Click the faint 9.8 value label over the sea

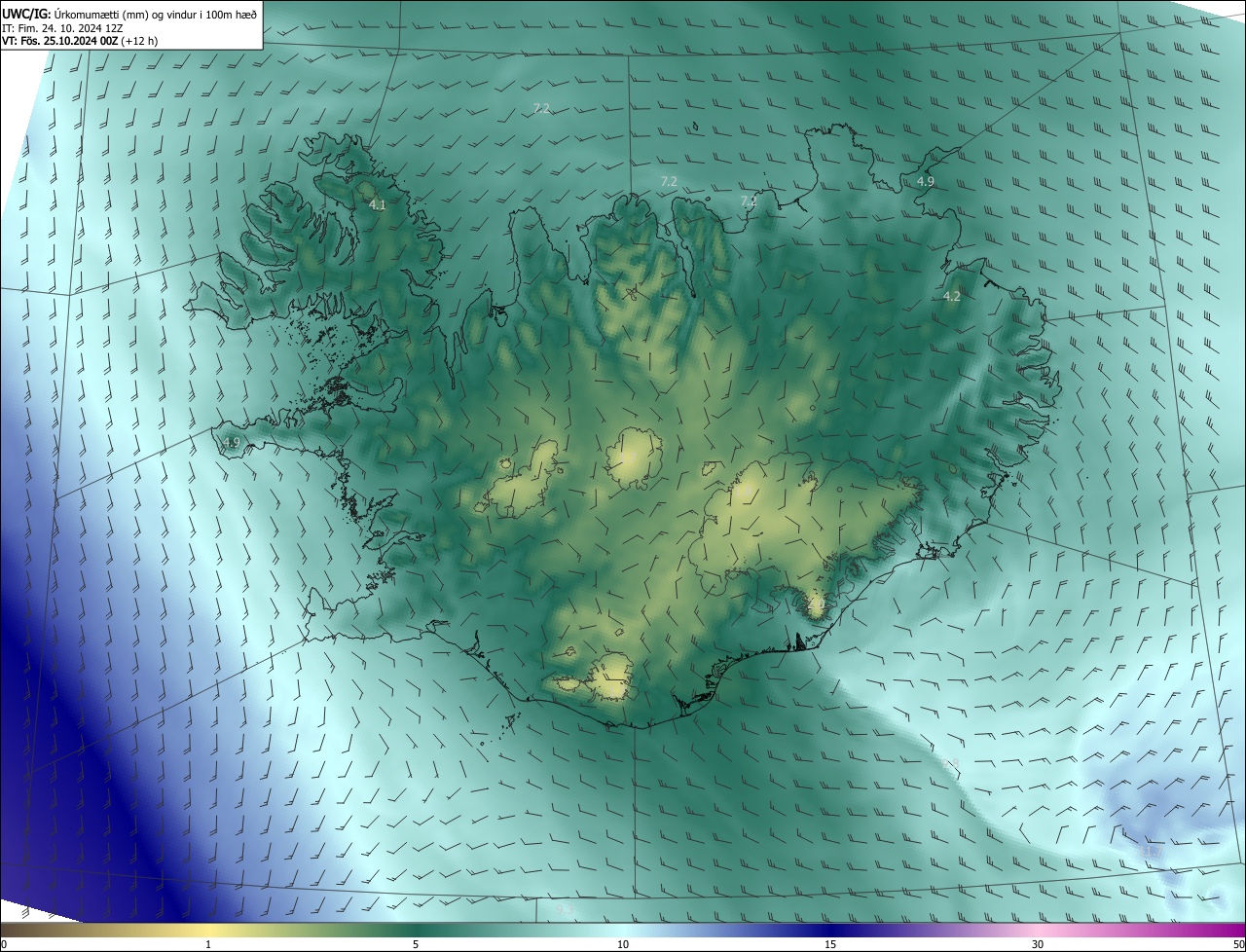(951, 764)
